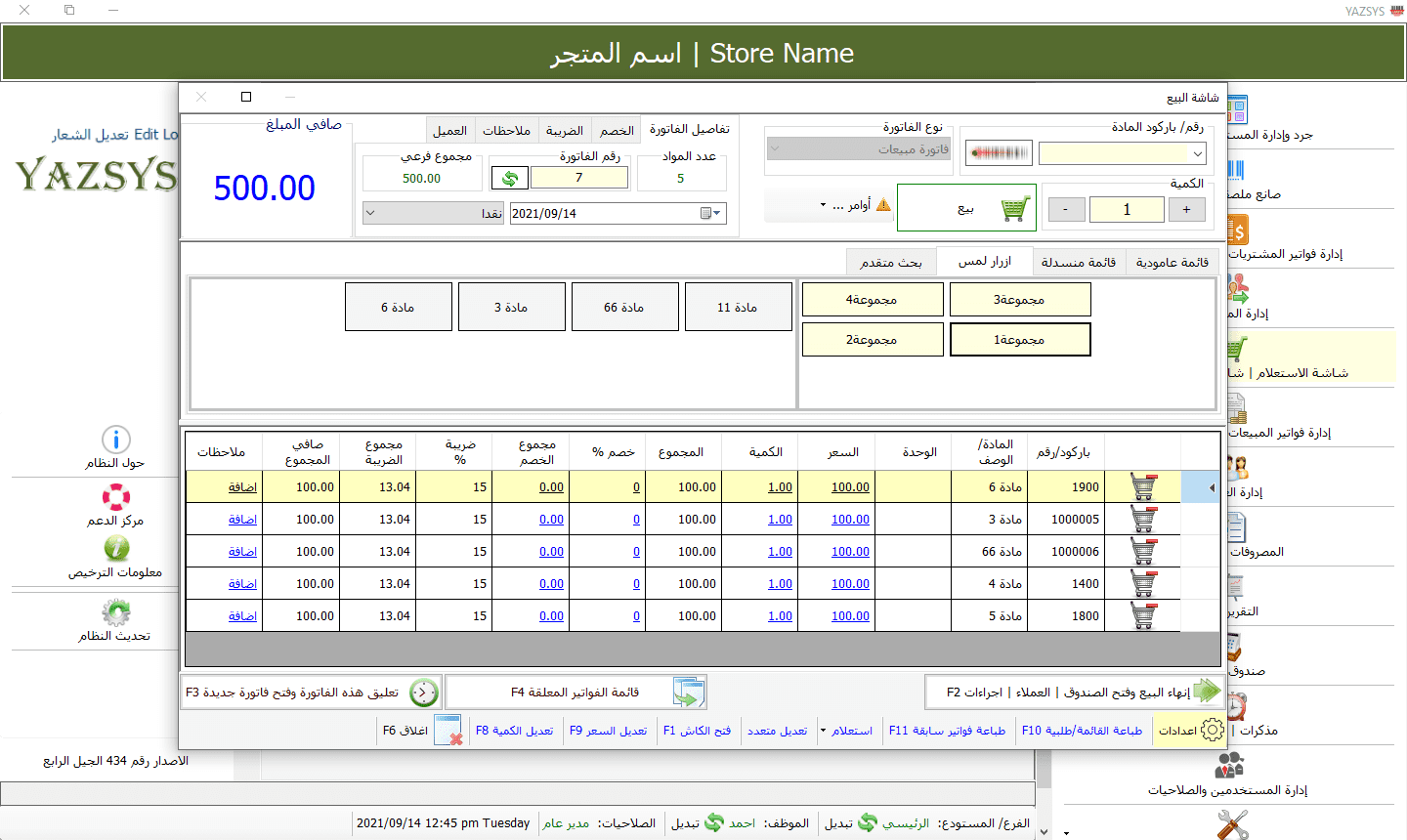Click tools icon at sidebar bottom
Screen dimensions: 1407x840
point(1233,825)
